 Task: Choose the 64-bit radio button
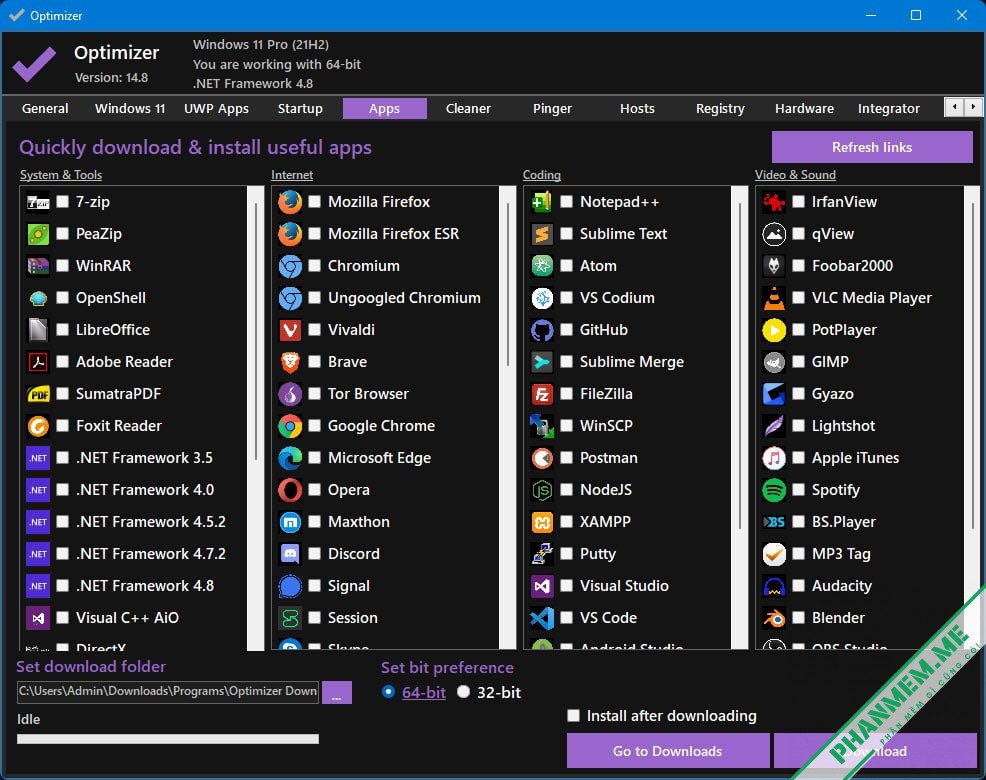point(389,692)
